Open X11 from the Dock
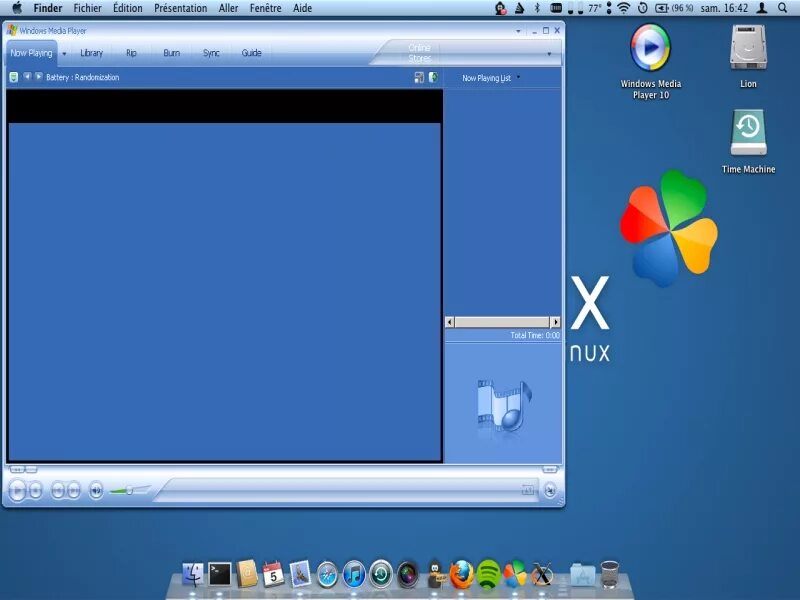800x600 pixels. click(x=542, y=574)
